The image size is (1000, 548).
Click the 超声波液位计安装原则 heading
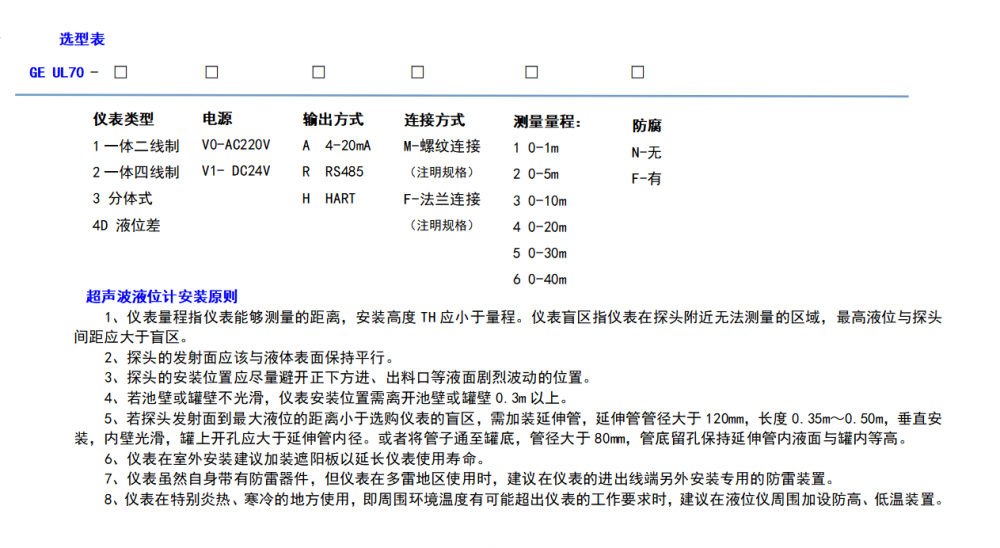[x=161, y=297]
